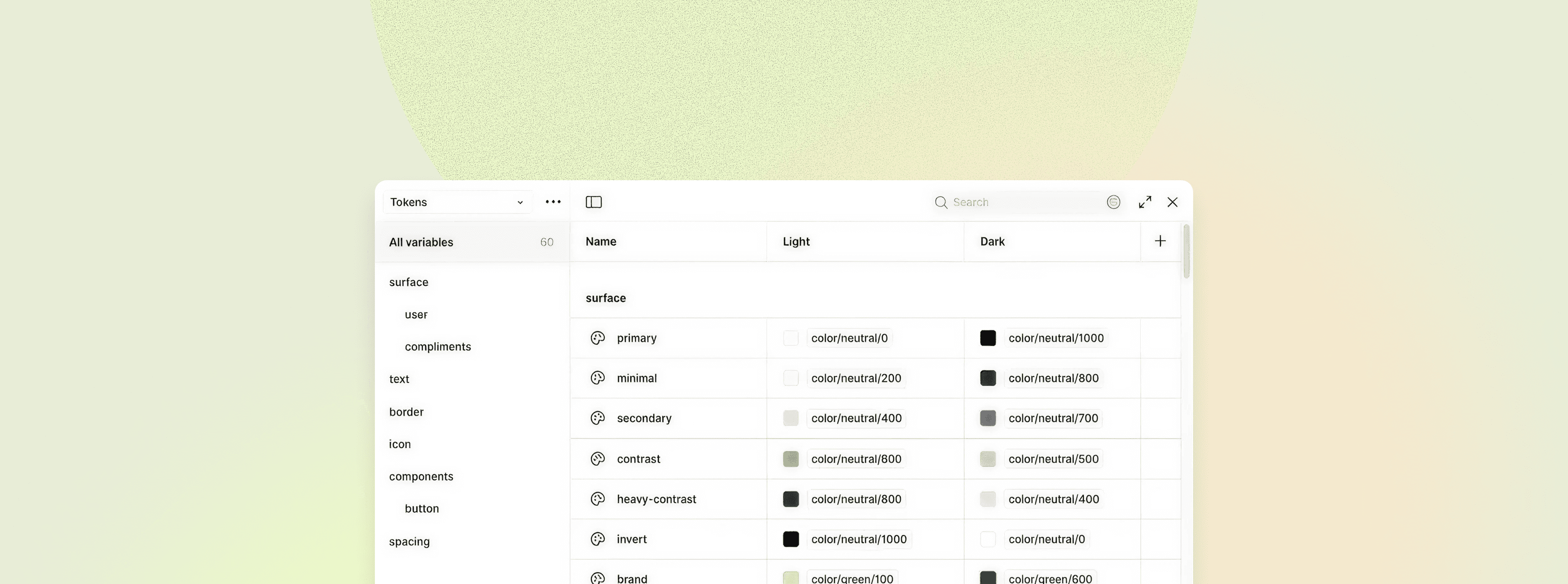Click the color/neutral/200 alias for minimal
Screen dimensions: 1568x584
click(856, 378)
